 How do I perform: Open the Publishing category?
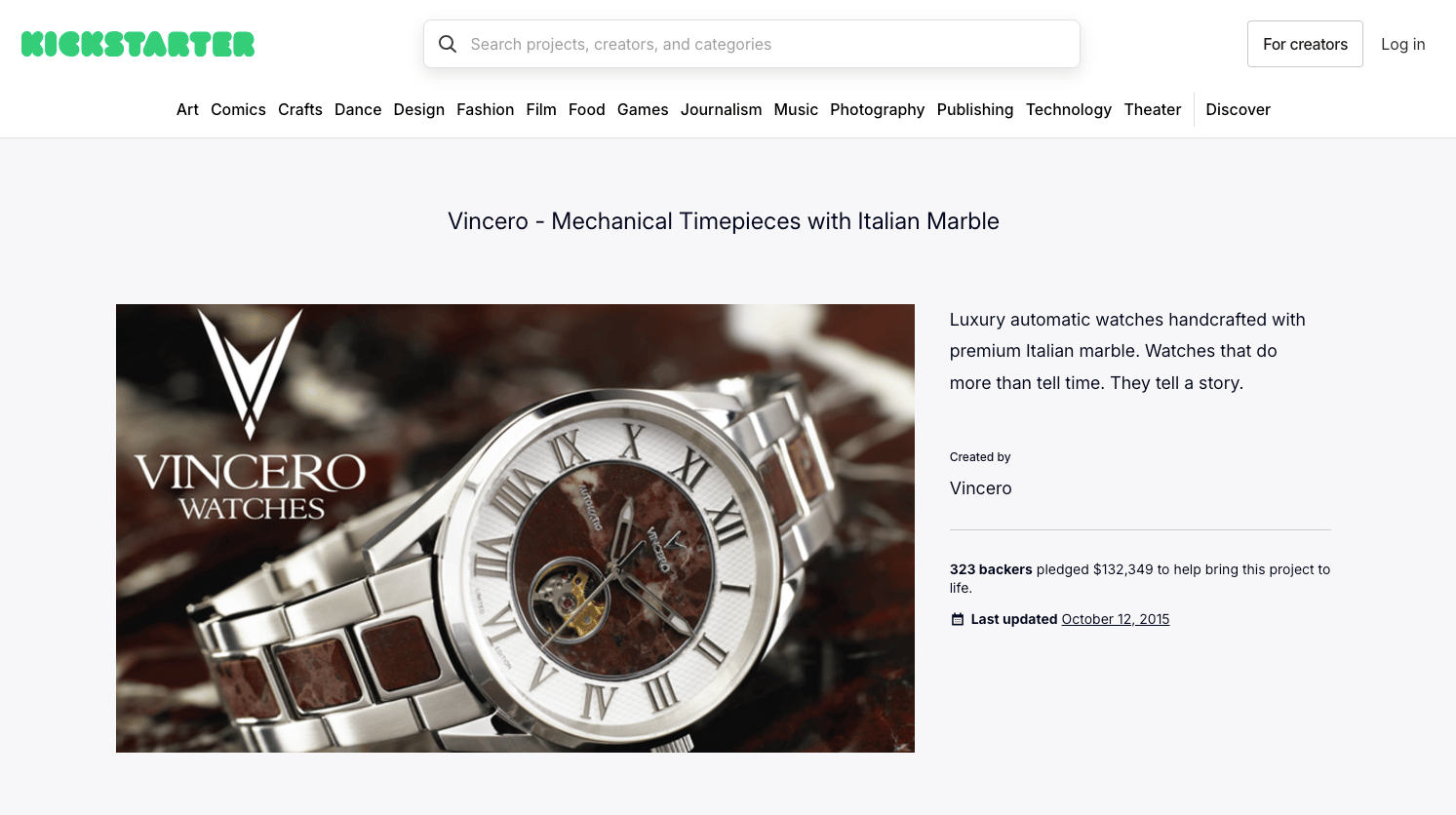(x=975, y=109)
